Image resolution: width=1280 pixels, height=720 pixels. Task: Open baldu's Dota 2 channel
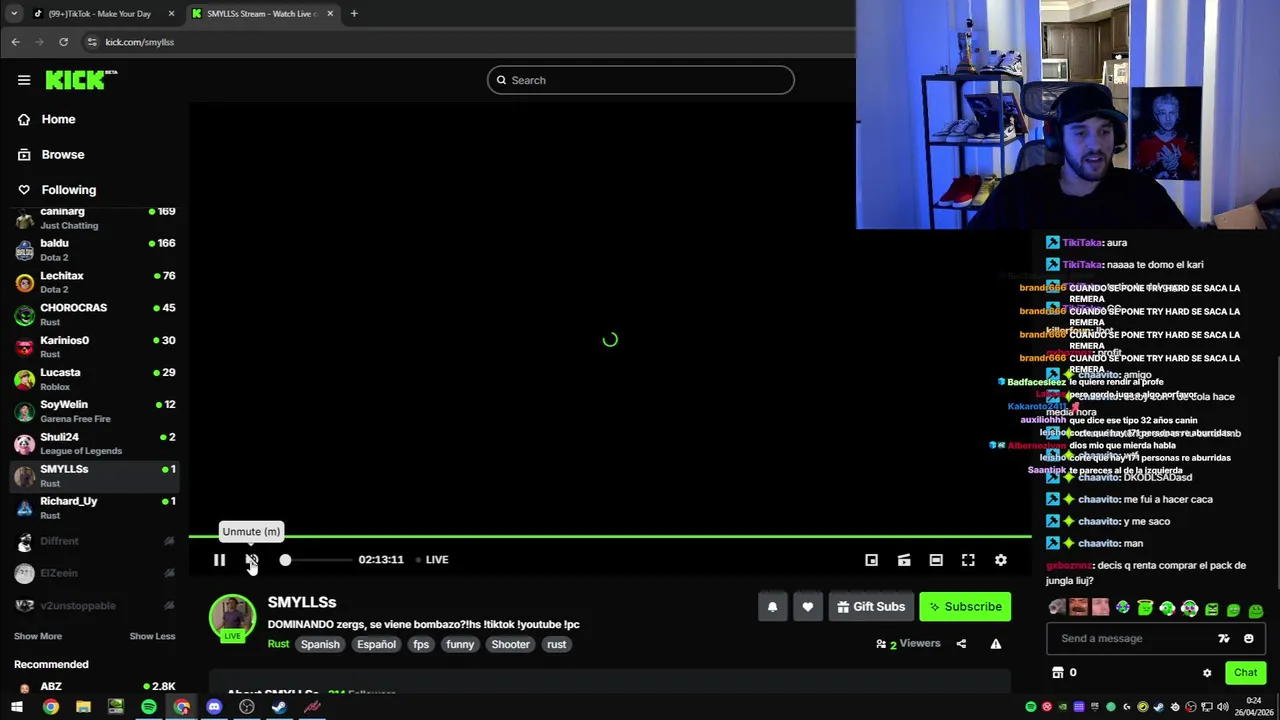click(x=95, y=250)
